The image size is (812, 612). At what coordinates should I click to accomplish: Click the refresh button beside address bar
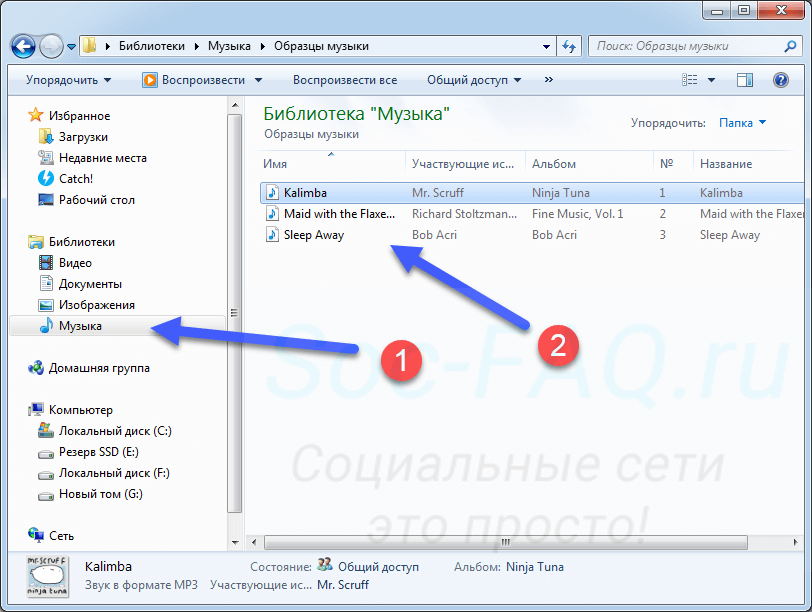(569, 46)
